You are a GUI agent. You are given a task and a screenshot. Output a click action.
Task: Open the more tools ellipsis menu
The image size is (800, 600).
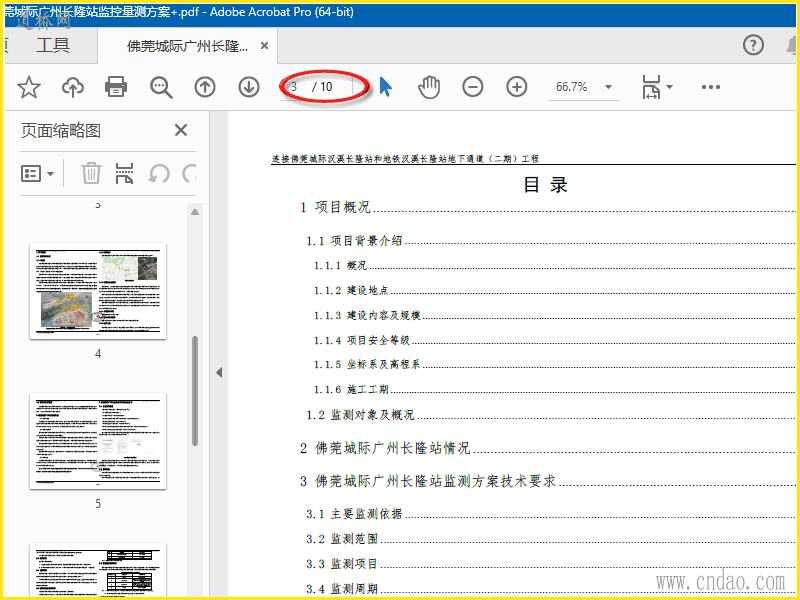coord(711,87)
